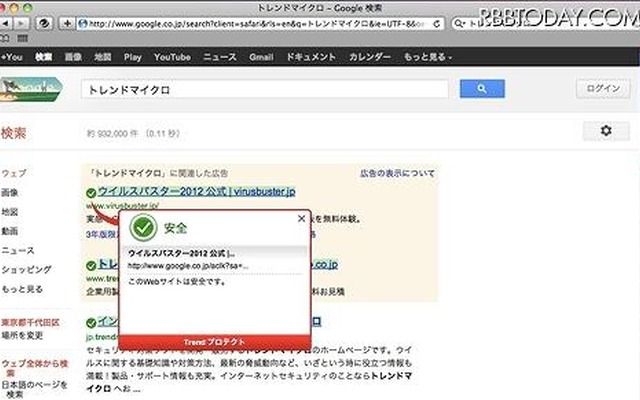
Task: Select 画像 in the black Google bar
Action: (73, 57)
